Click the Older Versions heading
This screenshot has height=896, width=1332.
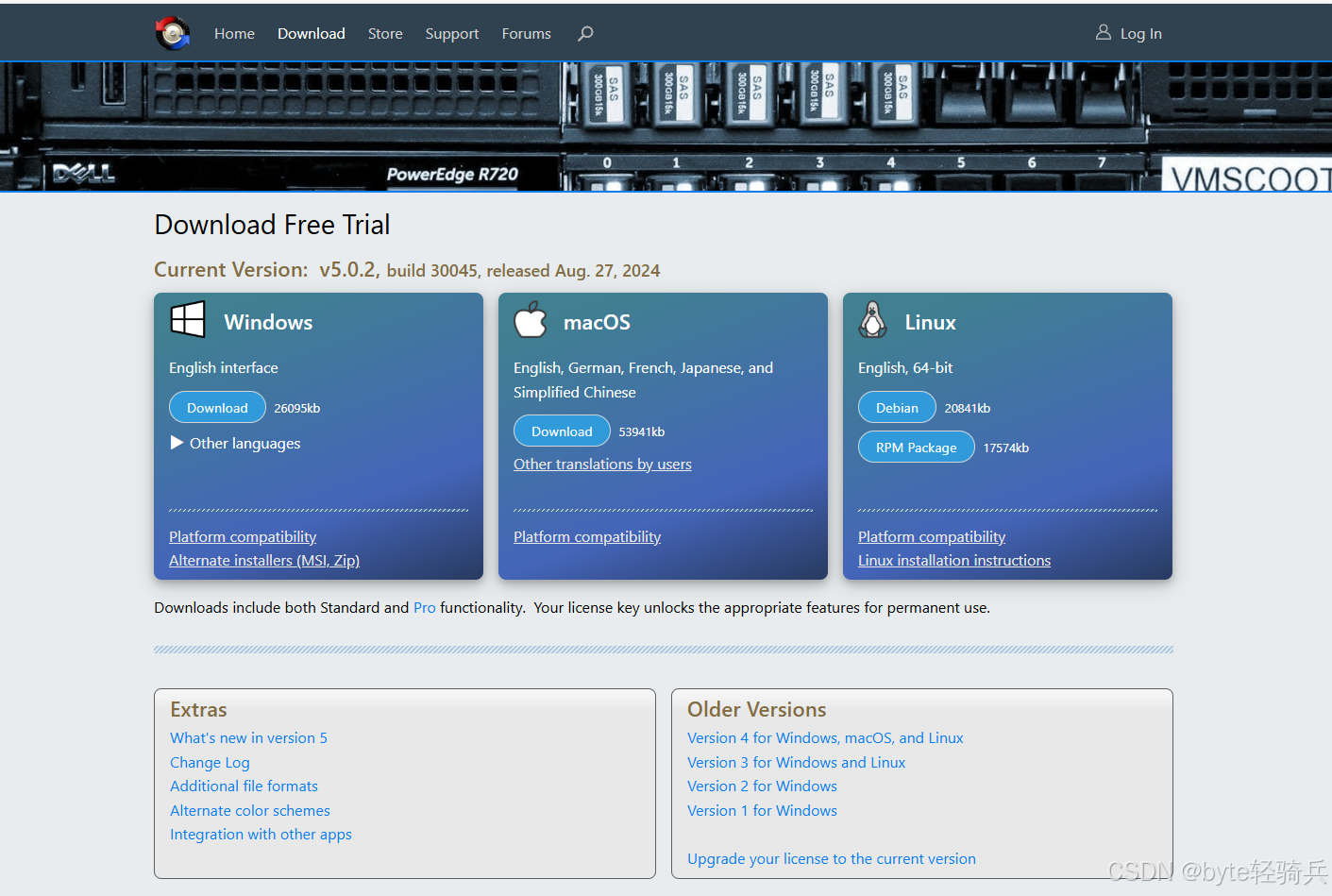coord(757,710)
